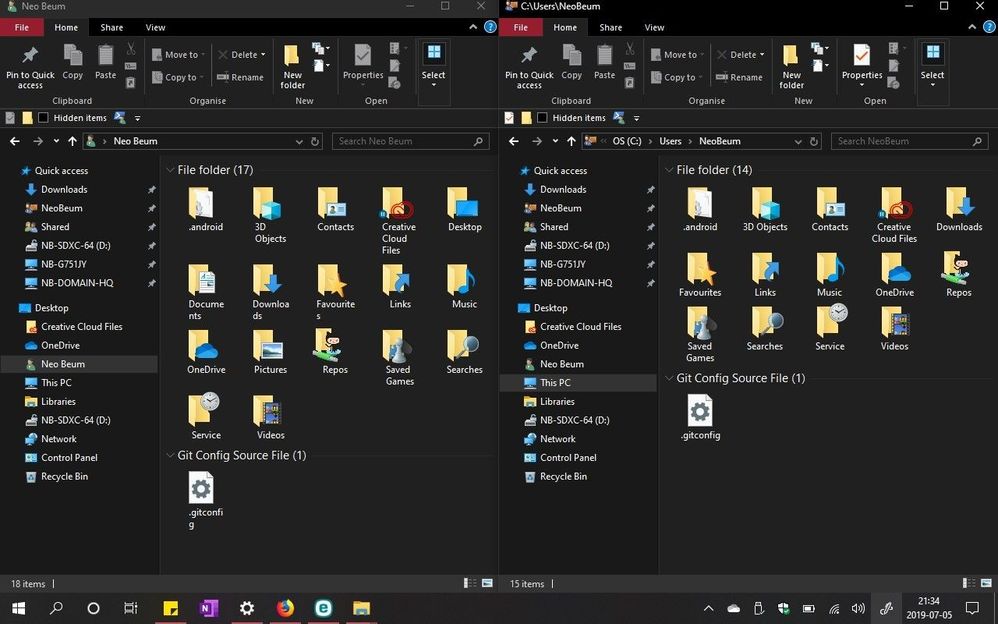Collapse the Git Config Source File group in right window
Screen dimensions: 998x624
[x=669, y=379]
